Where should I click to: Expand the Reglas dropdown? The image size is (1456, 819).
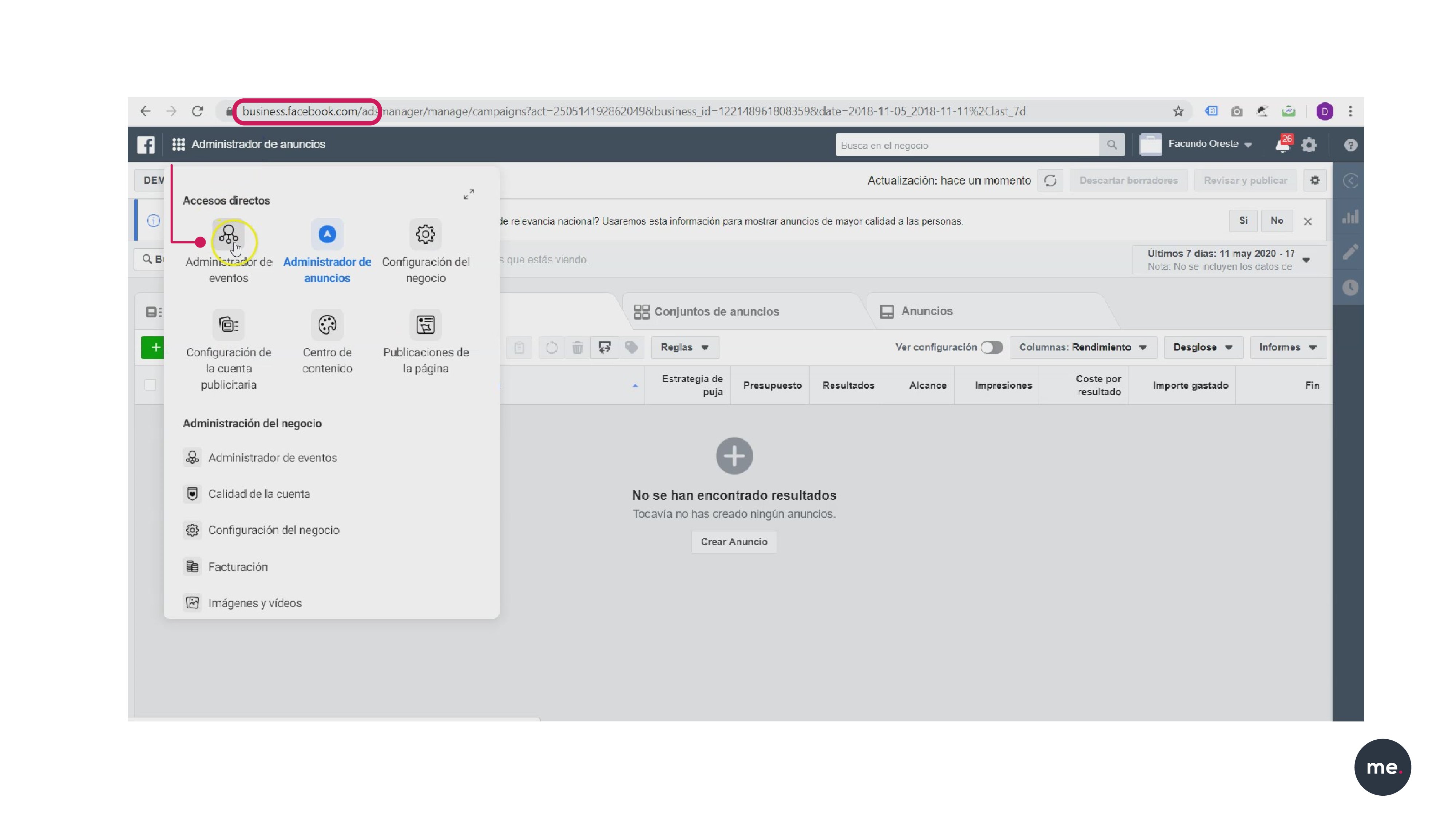point(685,347)
